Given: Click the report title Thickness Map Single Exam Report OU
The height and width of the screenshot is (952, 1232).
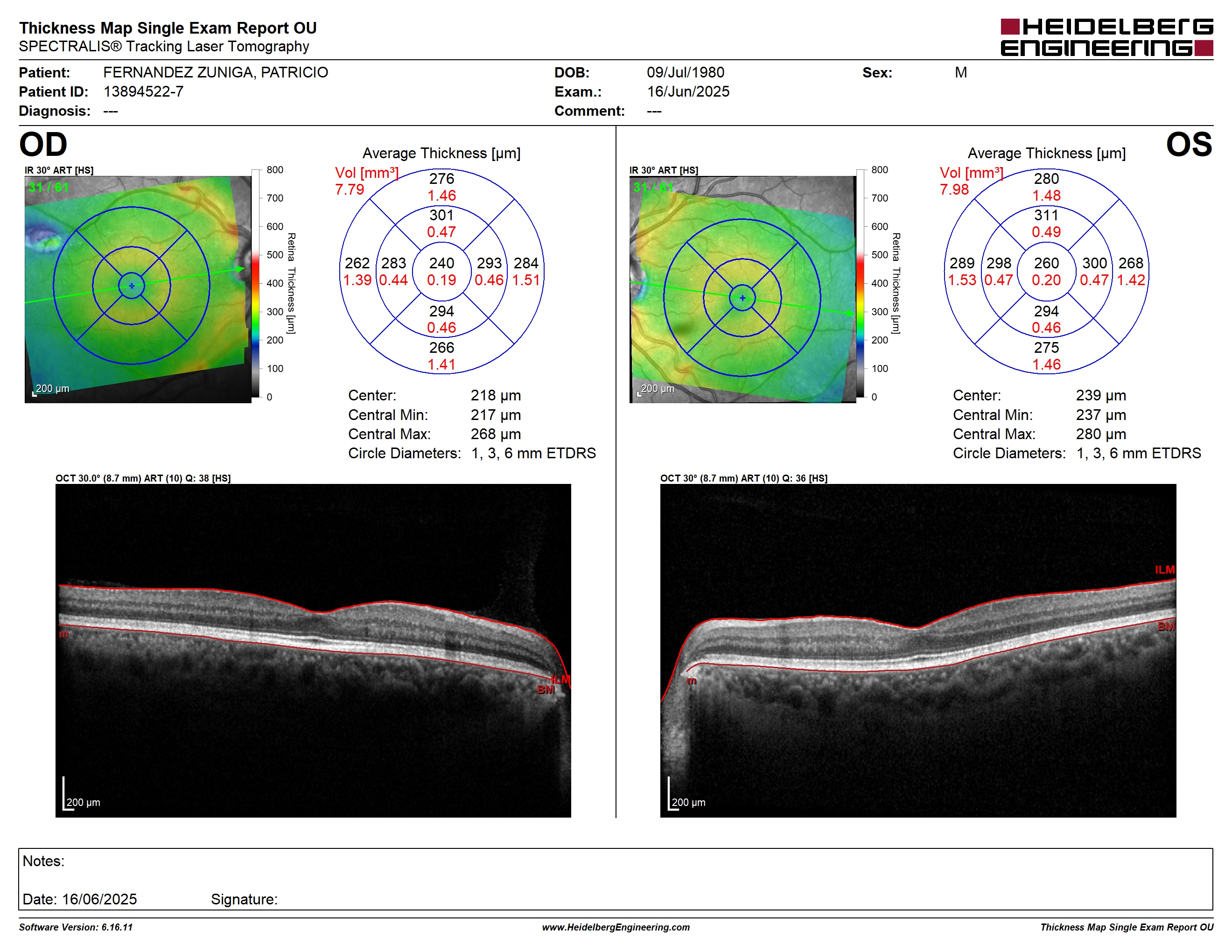Looking at the screenshot, I should point(168,28).
